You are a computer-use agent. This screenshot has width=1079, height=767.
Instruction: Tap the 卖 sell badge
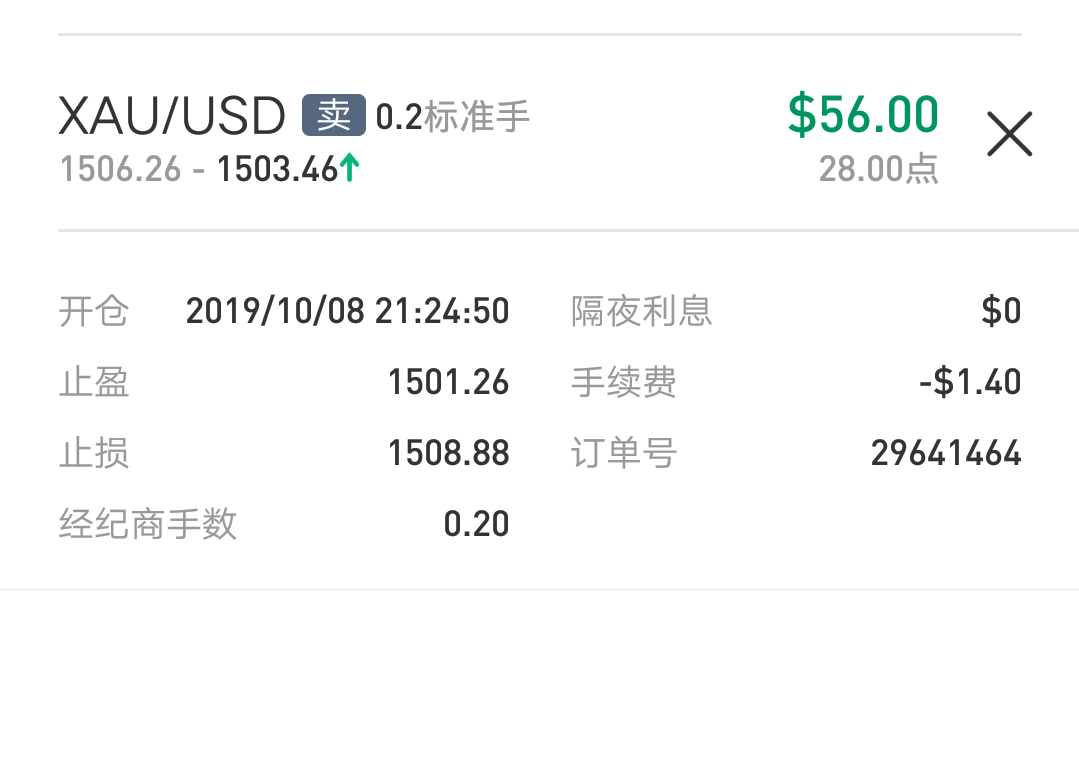click(x=334, y=115)
